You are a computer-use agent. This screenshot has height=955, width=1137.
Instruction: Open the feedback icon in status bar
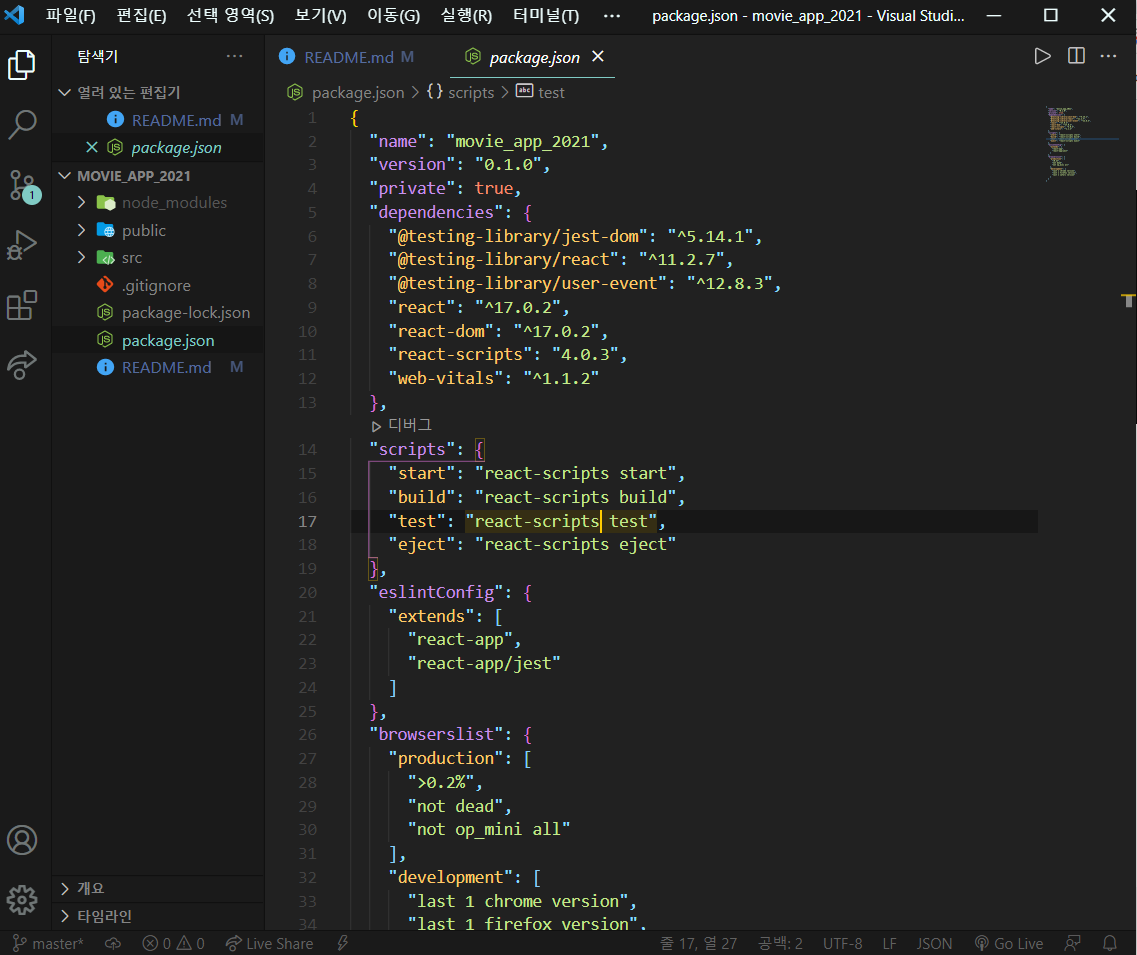click(1072, 943)
